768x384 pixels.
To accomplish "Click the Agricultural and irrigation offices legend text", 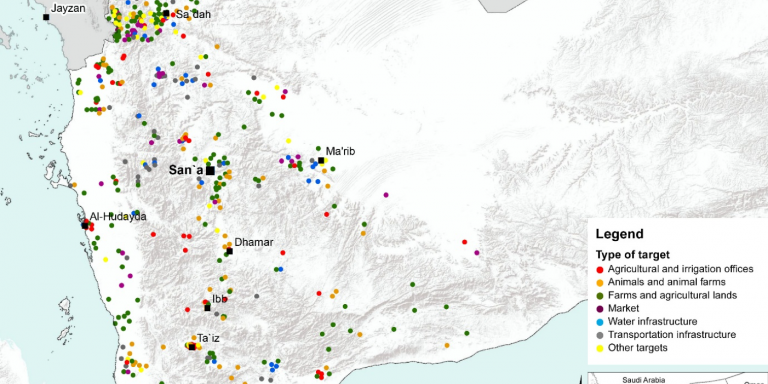I will [x=680, y=269].
